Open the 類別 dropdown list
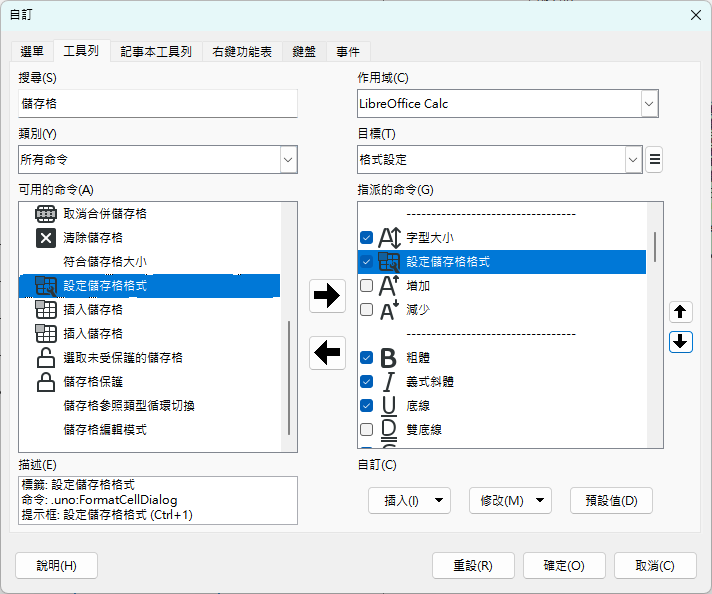Screen dimensions: 712x594 pos(288,159)
